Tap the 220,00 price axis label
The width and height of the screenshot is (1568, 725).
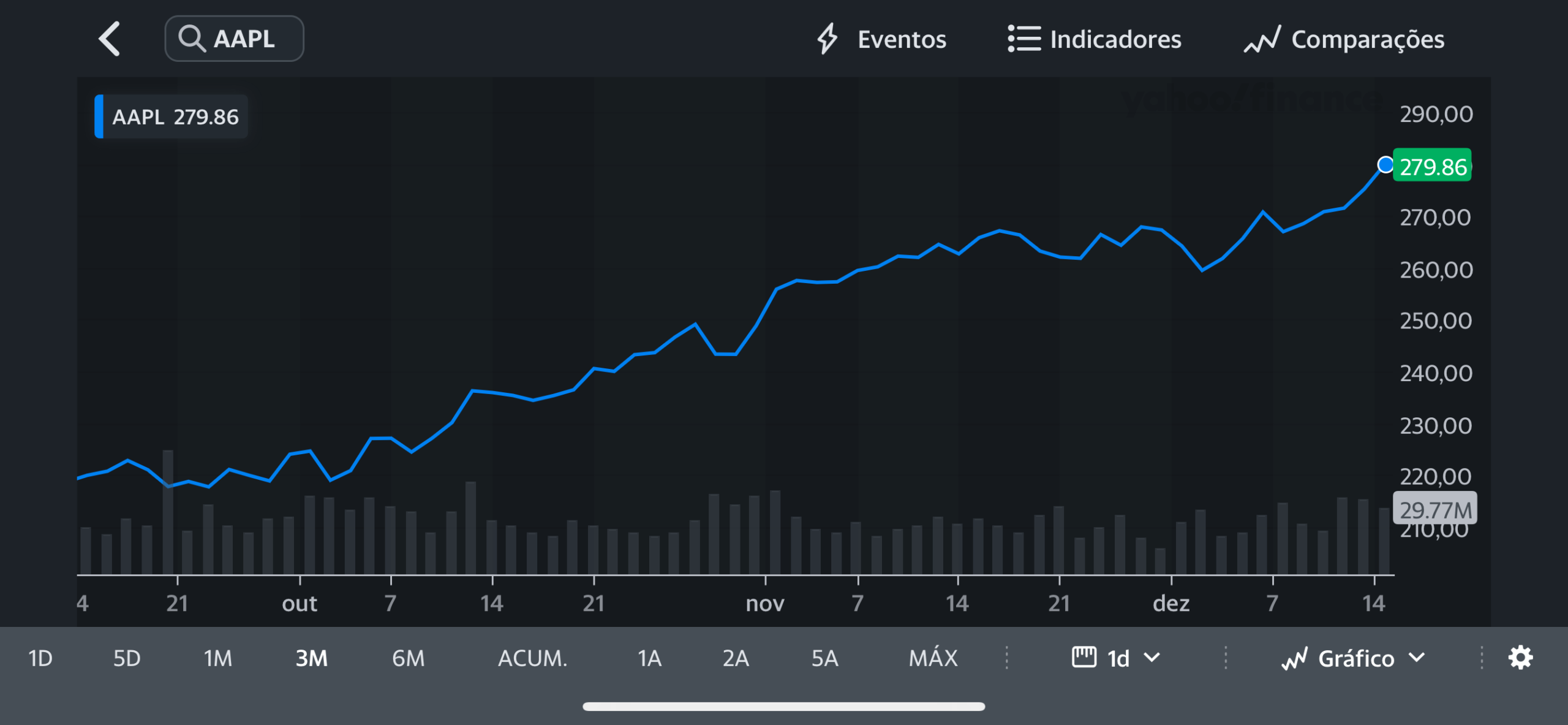[1436, 477]
